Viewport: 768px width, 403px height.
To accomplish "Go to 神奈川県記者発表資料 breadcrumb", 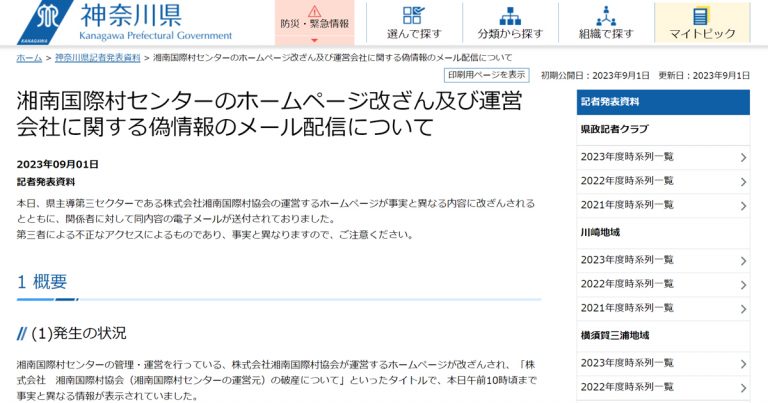I will click(97, 58).
